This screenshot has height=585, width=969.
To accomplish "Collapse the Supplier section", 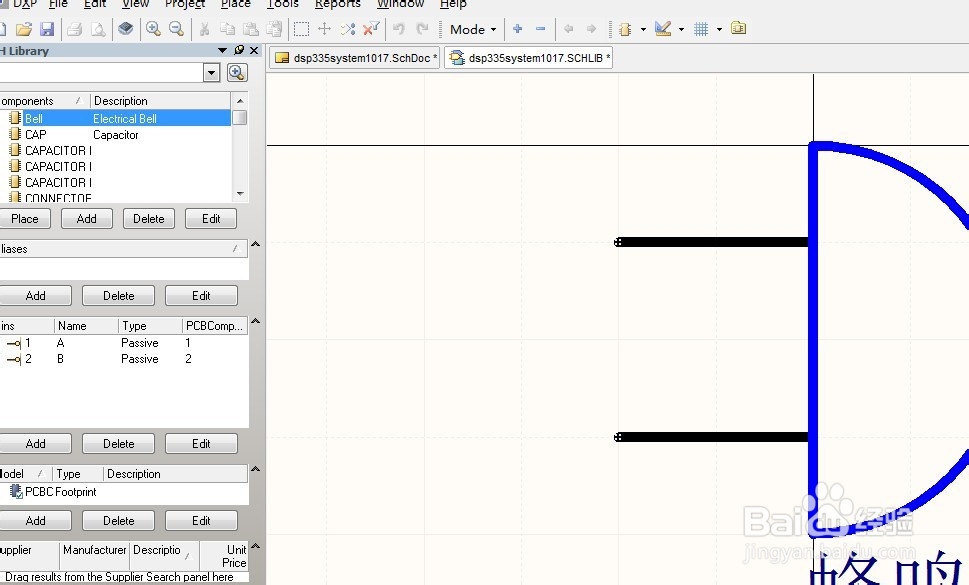I will [x=255, y=546].
